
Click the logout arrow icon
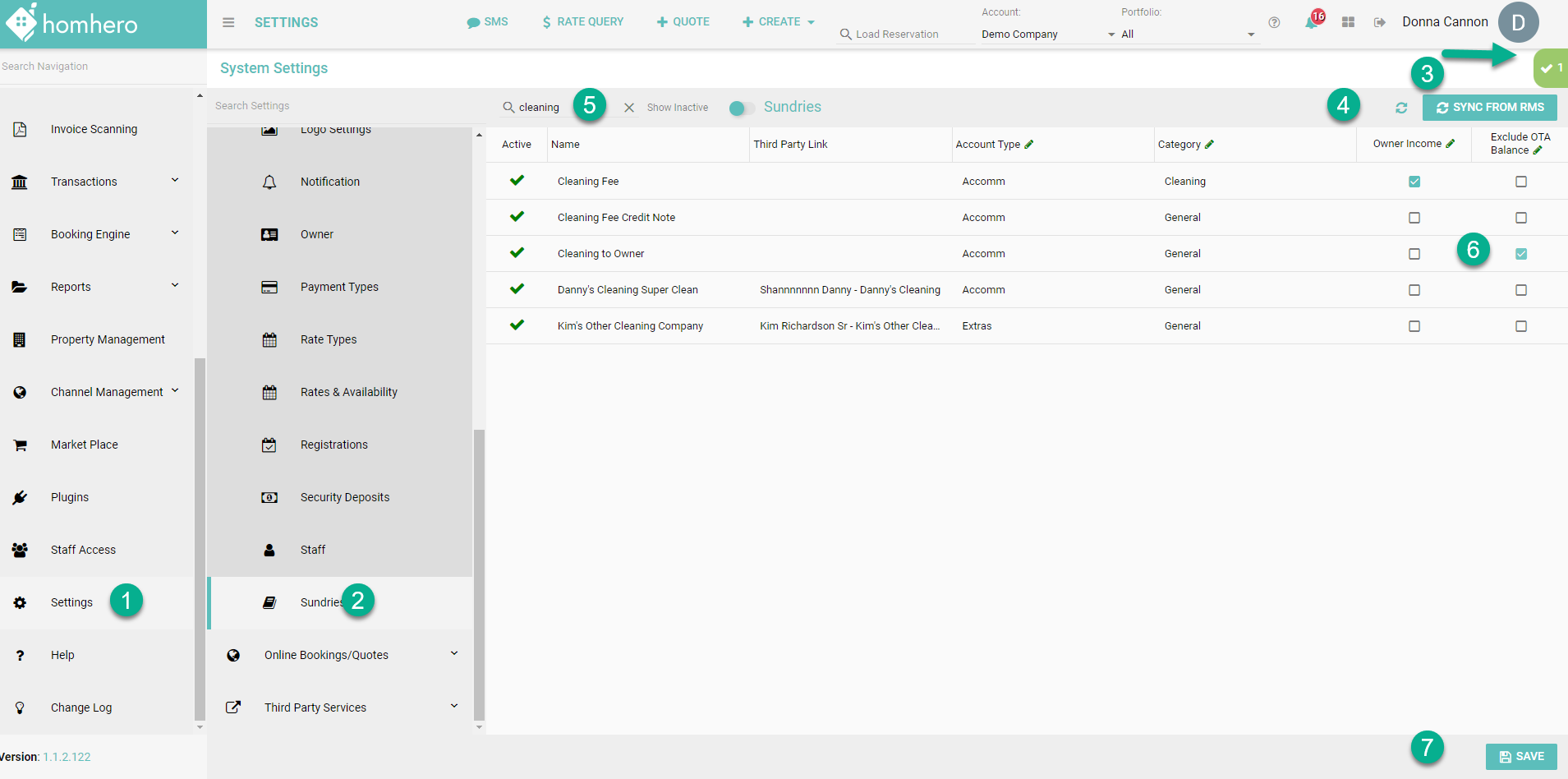pos(1380,22)
